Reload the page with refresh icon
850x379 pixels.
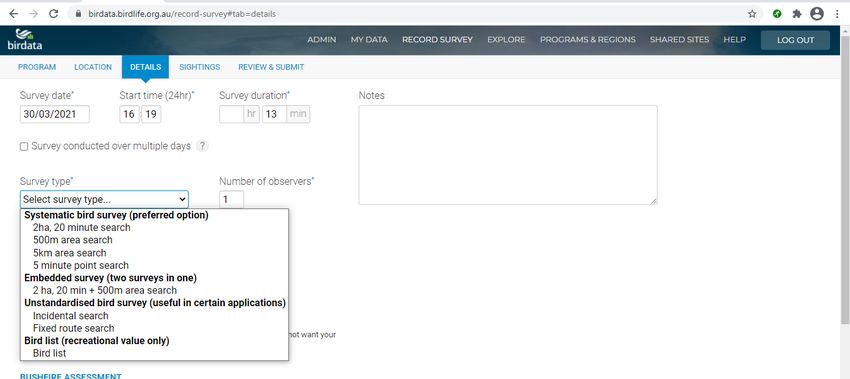54,14
